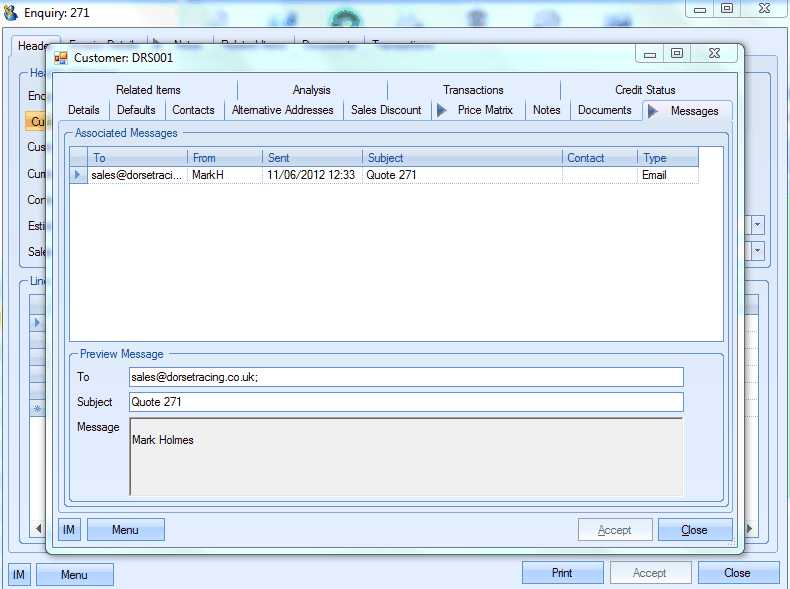The width and height of the screenshot is (790, 589).
Task: Open the Alternative Addresses tab
Action: pos(283,110)
